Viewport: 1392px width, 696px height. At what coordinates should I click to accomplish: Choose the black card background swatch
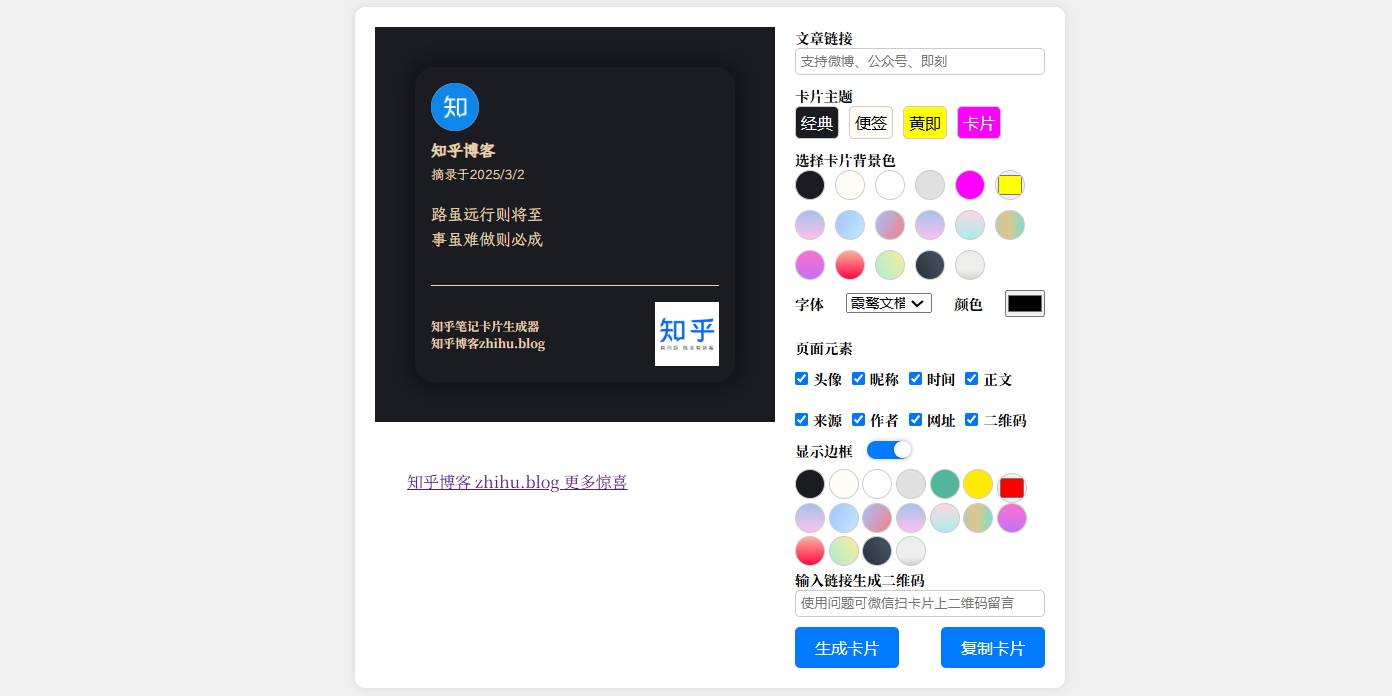pos(809,185)
